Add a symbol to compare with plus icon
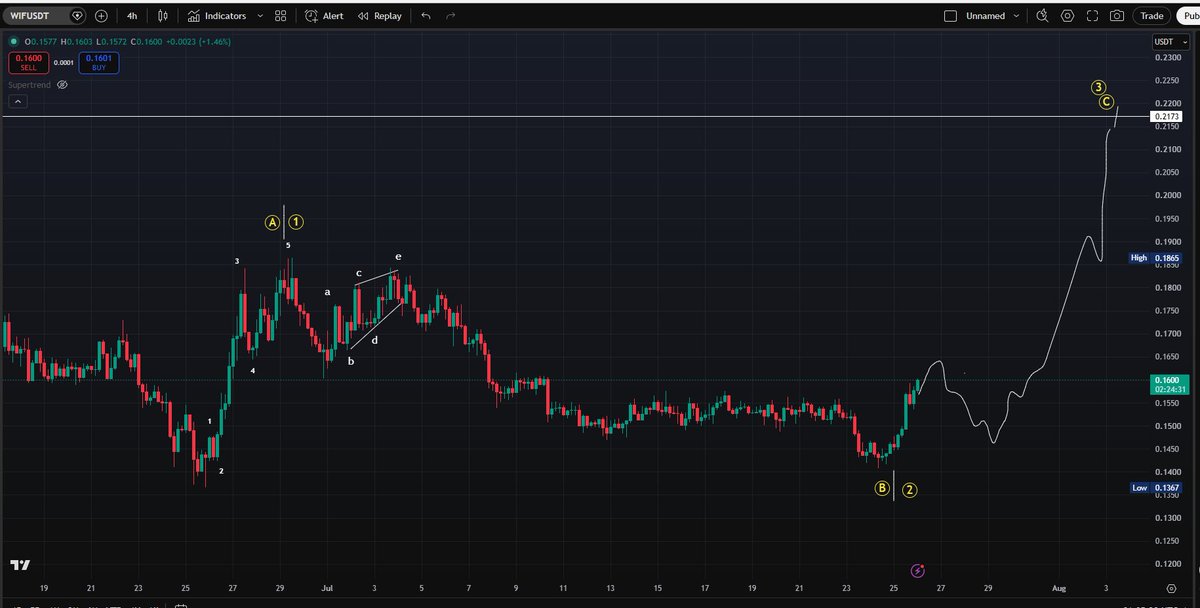Screen dimensions: 1200x608 [101, 16]
